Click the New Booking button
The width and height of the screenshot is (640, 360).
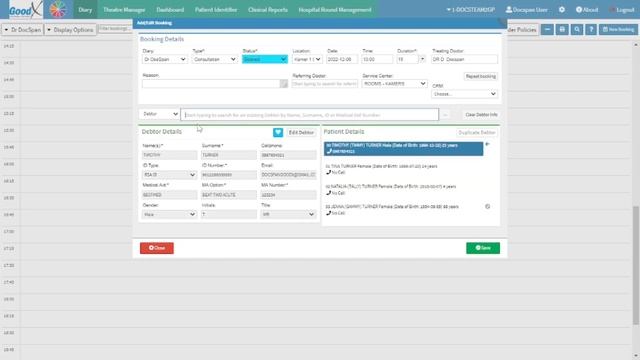coord(618,29)
